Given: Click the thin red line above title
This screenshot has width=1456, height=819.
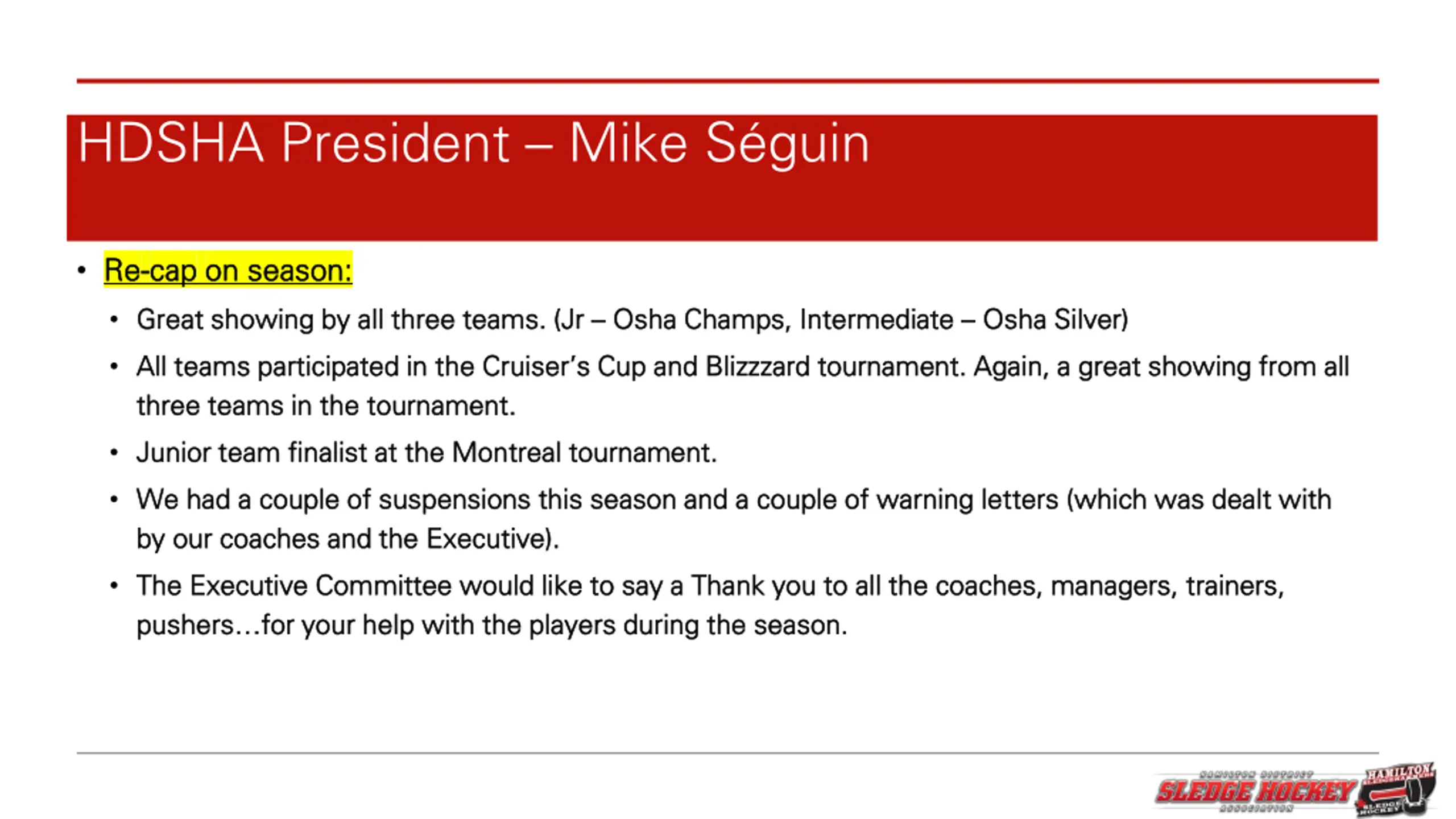Looking at the screenshot, I should pos(728,81).
